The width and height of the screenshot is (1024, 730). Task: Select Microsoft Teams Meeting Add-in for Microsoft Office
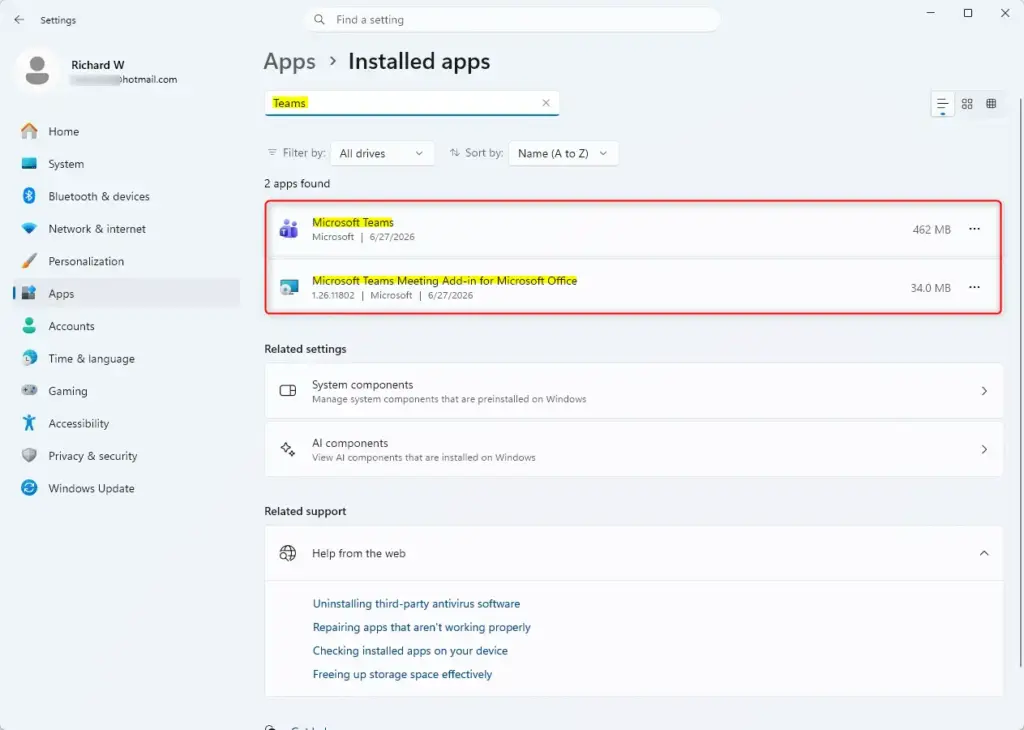click(445, 281)
